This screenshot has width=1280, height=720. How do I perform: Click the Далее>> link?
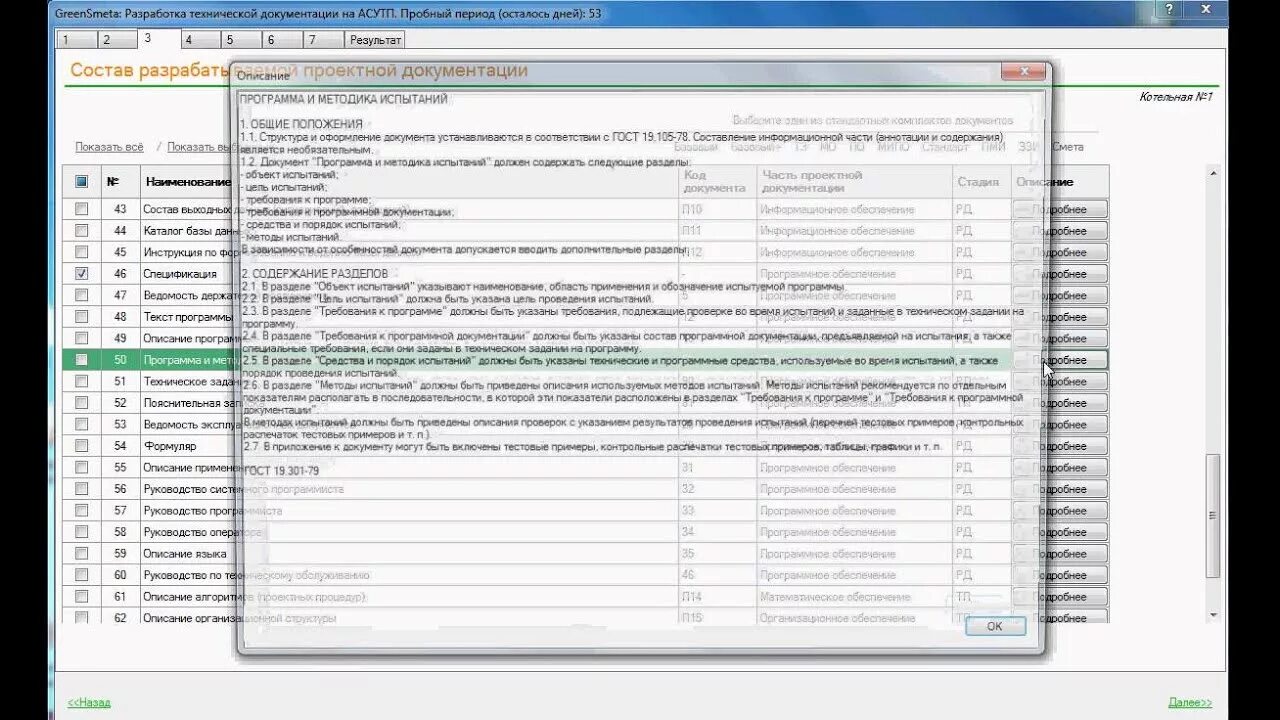click(x=1190, y=702)
